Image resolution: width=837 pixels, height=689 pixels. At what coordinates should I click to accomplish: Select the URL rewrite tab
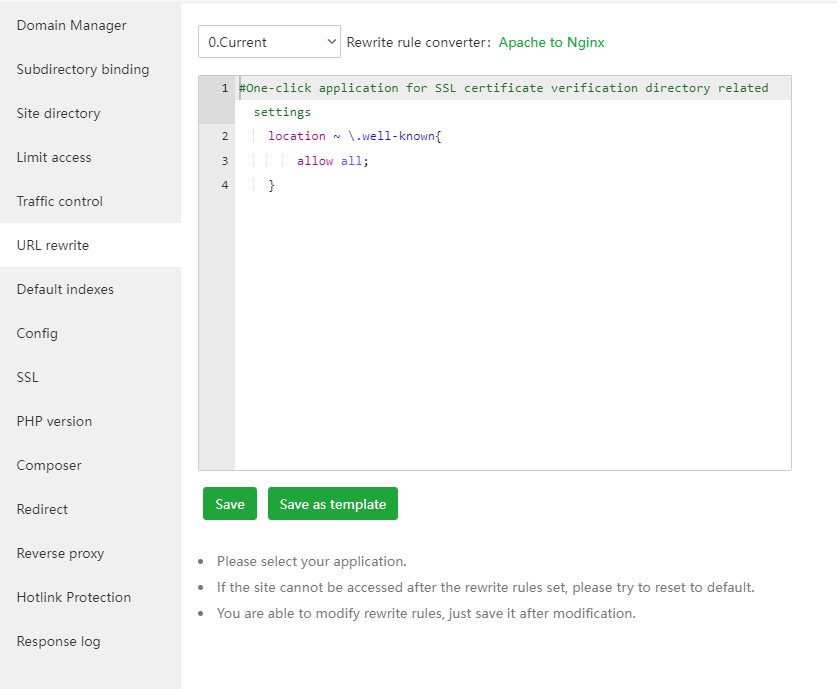tap(53, 245)
